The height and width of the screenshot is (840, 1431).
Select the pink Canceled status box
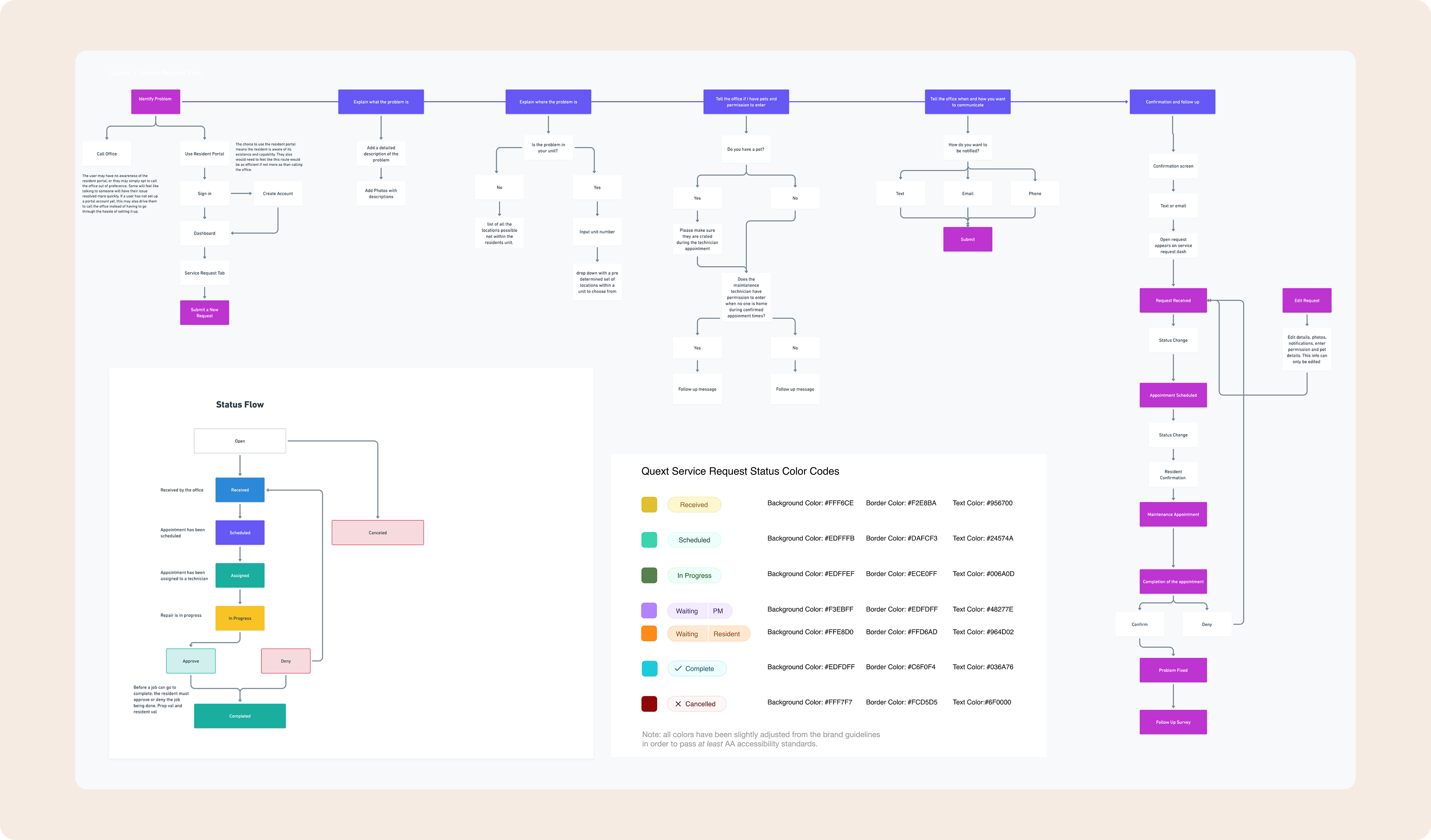[x=378, y=532]
